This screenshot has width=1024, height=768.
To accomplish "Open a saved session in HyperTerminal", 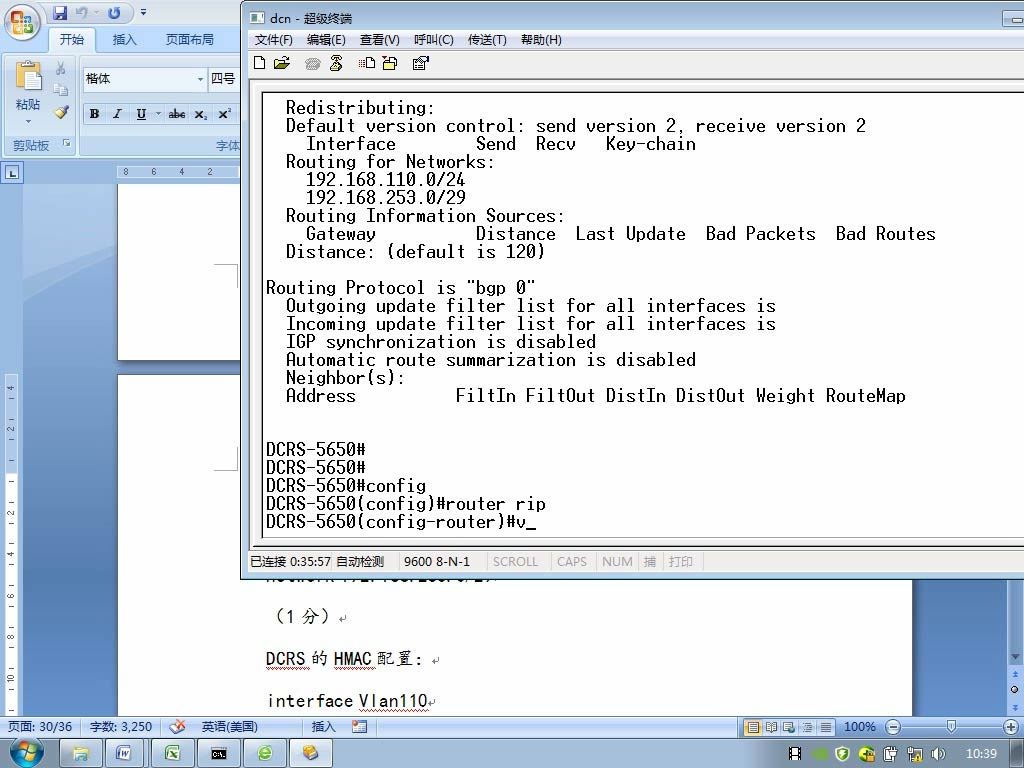I will pyautogui.click(x=282, y=63).
